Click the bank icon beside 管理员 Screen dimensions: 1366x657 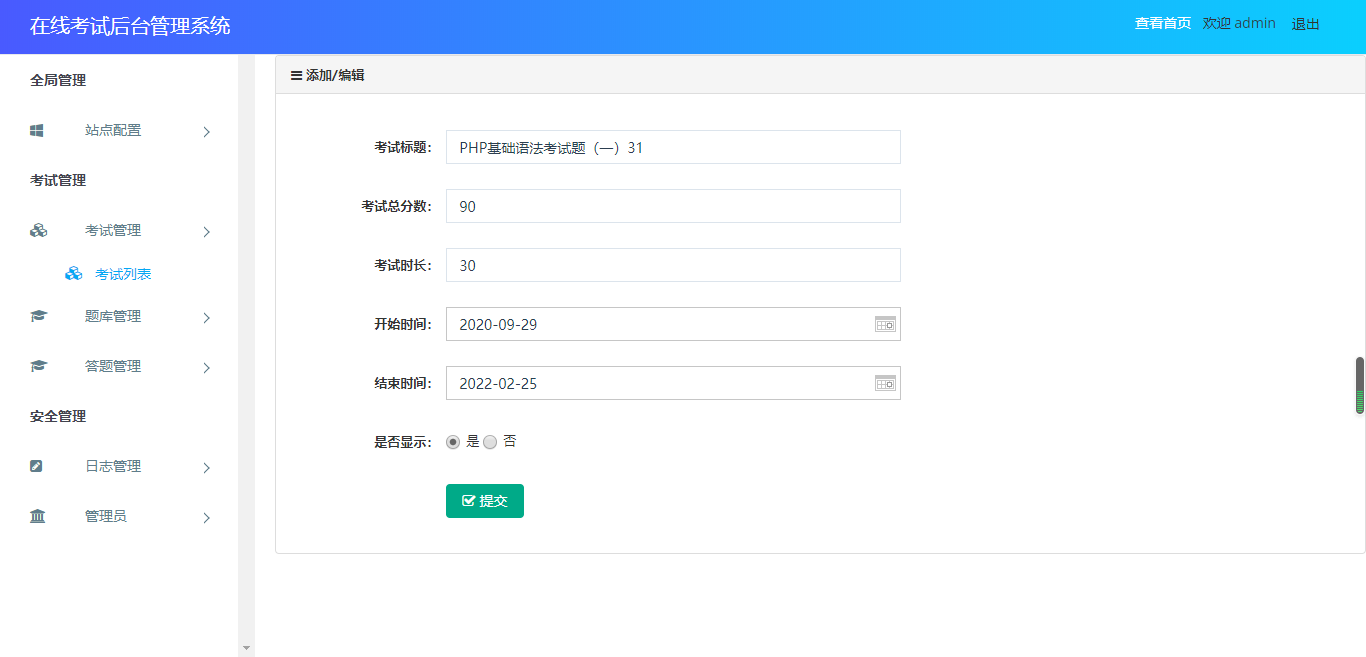[x=38, y=516]
